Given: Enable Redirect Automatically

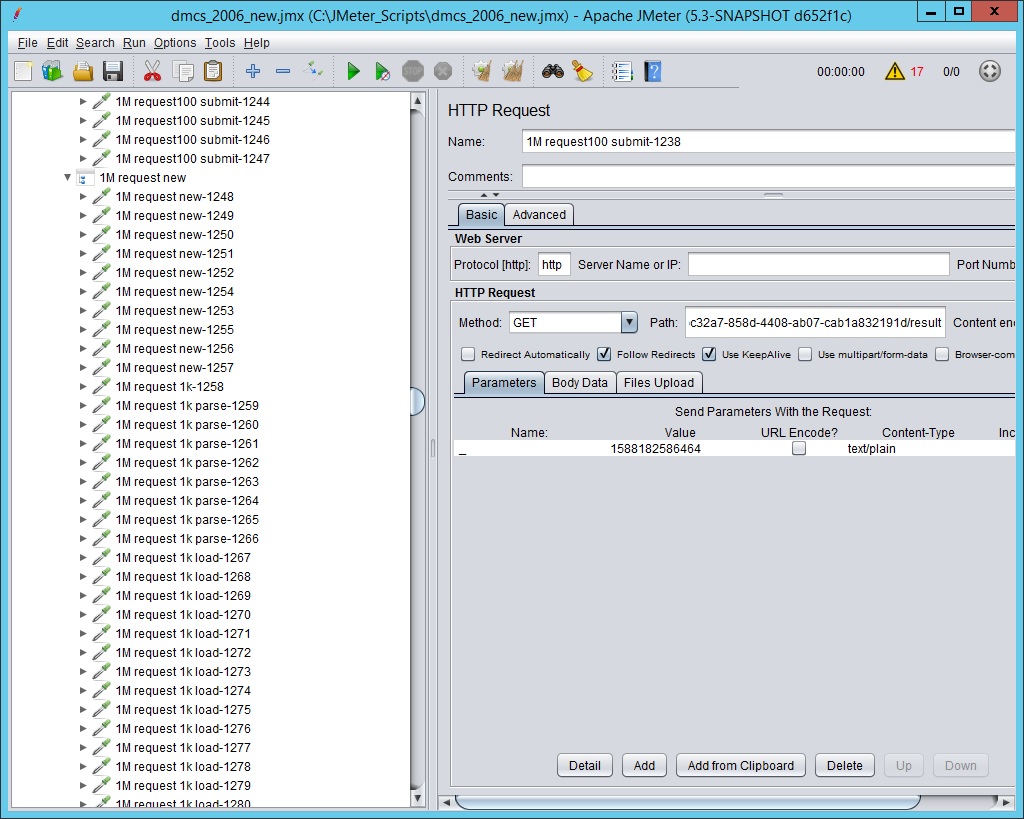Looking at the screenshot, I should (x=467, y=354).
